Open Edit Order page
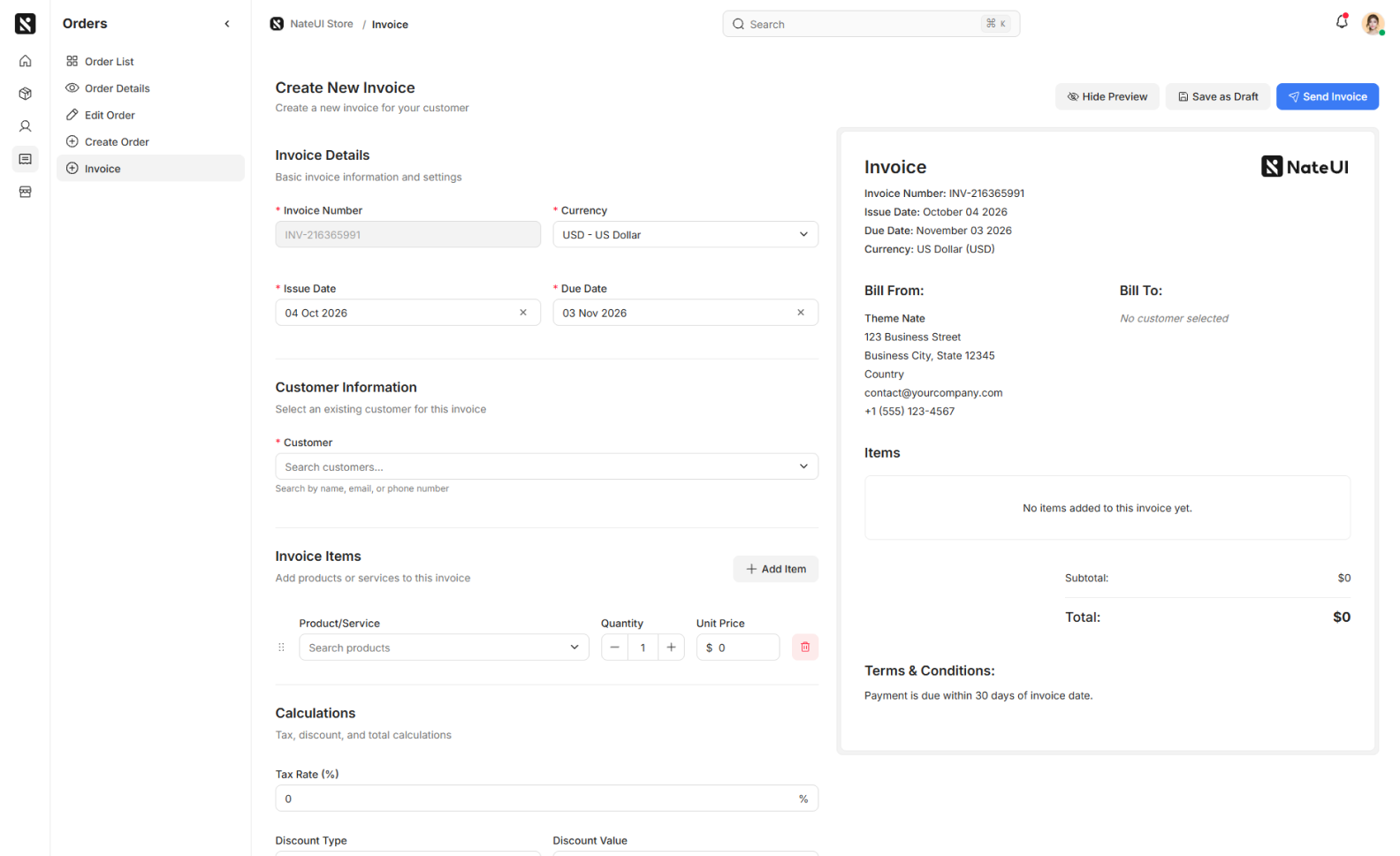The image size is (1400, 856). pos(150,115)
